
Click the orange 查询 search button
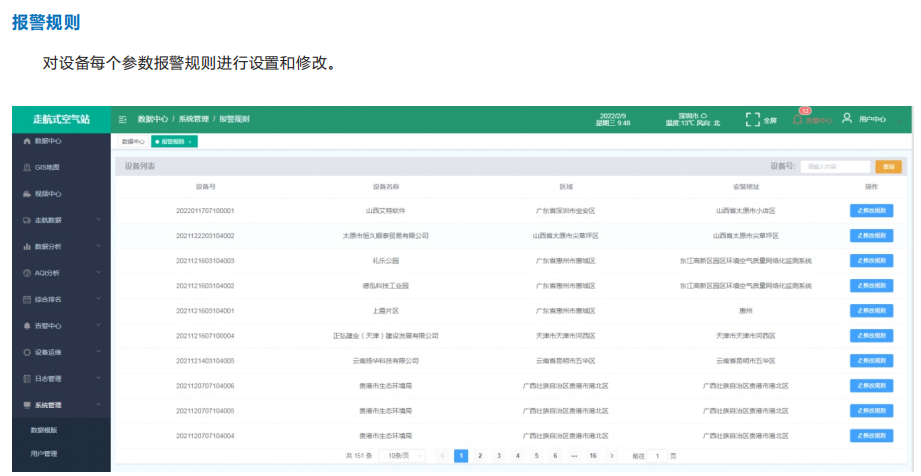[x=886, y=166]
